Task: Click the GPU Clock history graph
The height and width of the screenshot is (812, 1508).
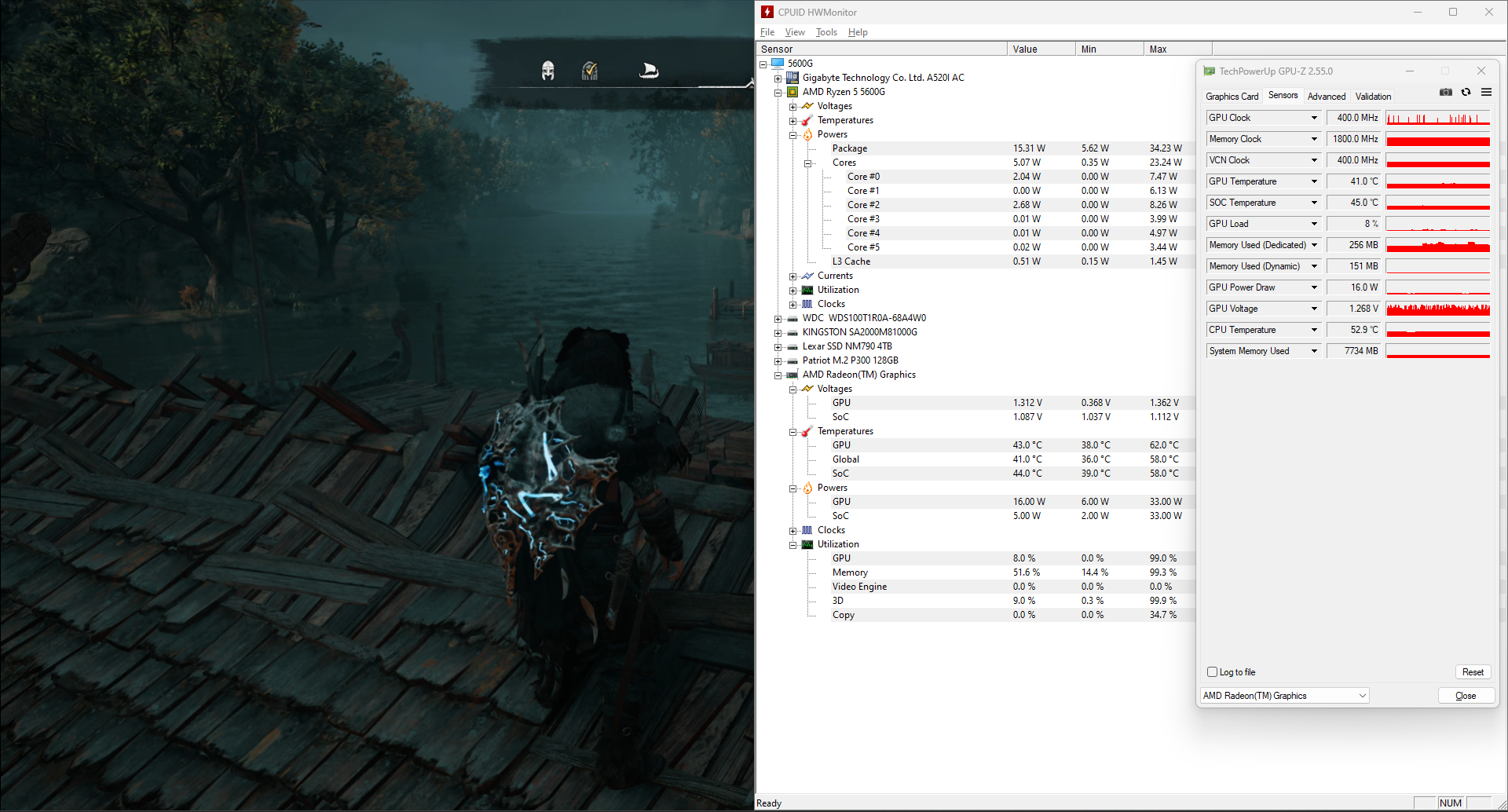Action: coord(1438,118)
